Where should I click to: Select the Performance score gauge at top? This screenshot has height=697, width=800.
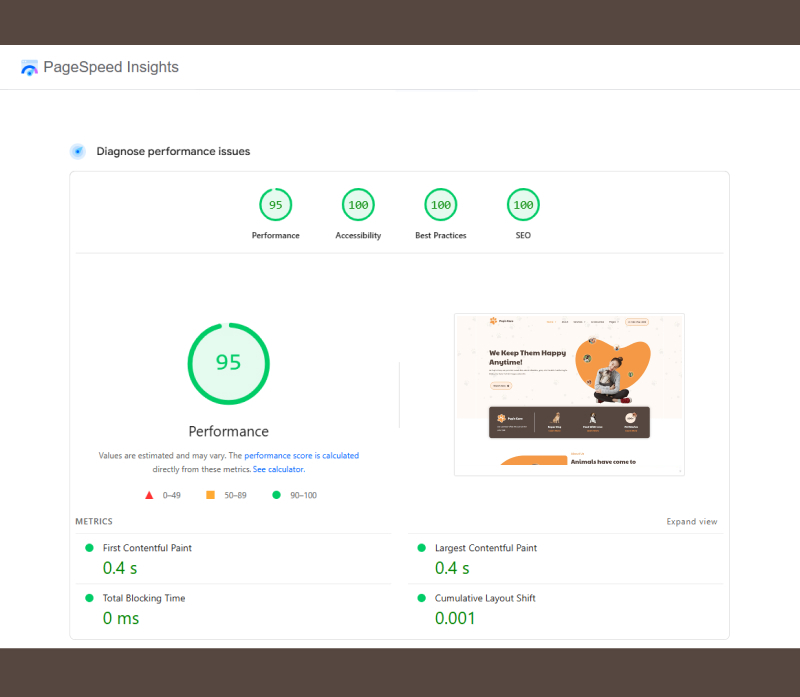(x=275, y=205)
